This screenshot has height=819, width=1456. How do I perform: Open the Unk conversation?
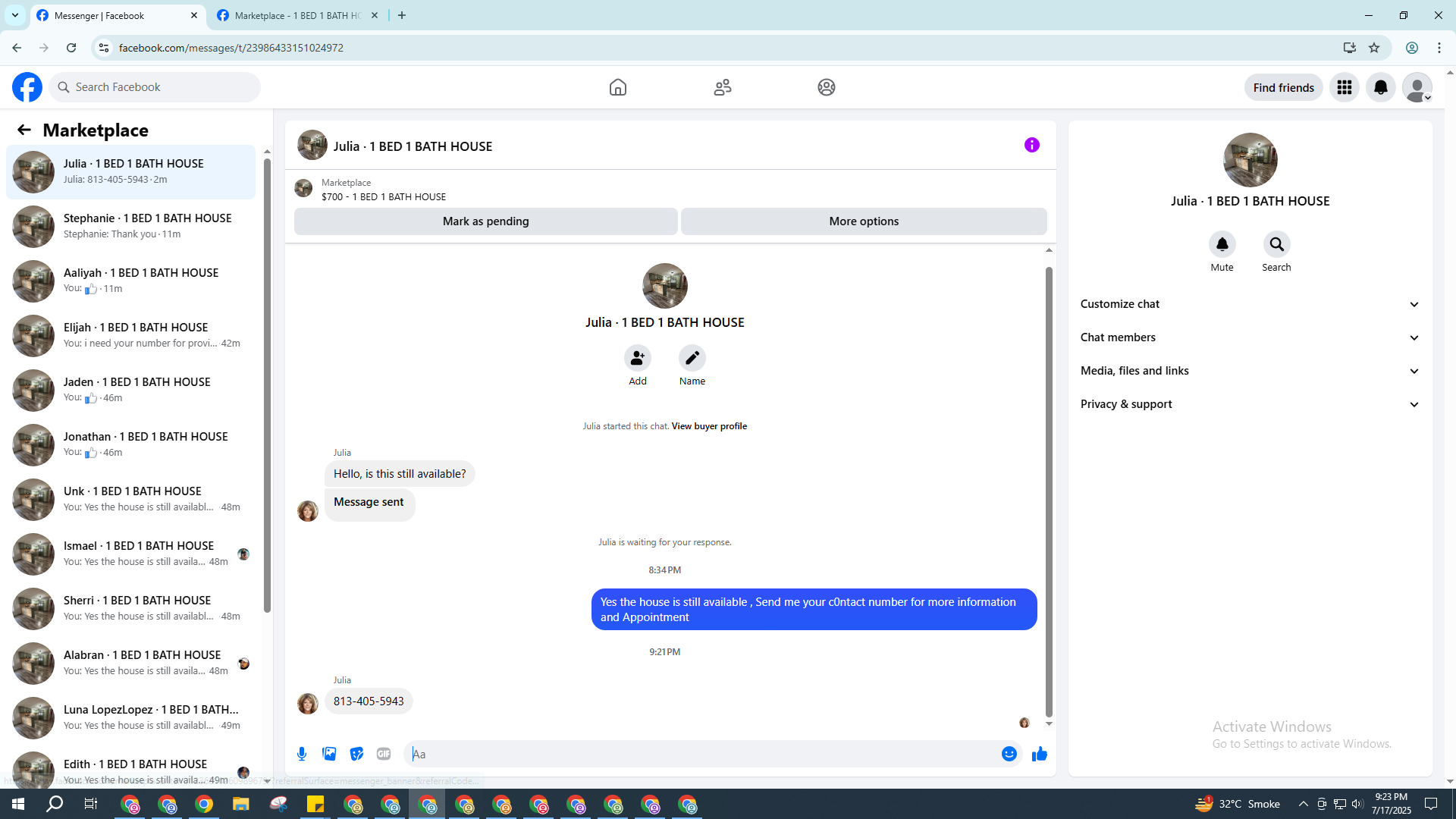[x=130, y=499]
